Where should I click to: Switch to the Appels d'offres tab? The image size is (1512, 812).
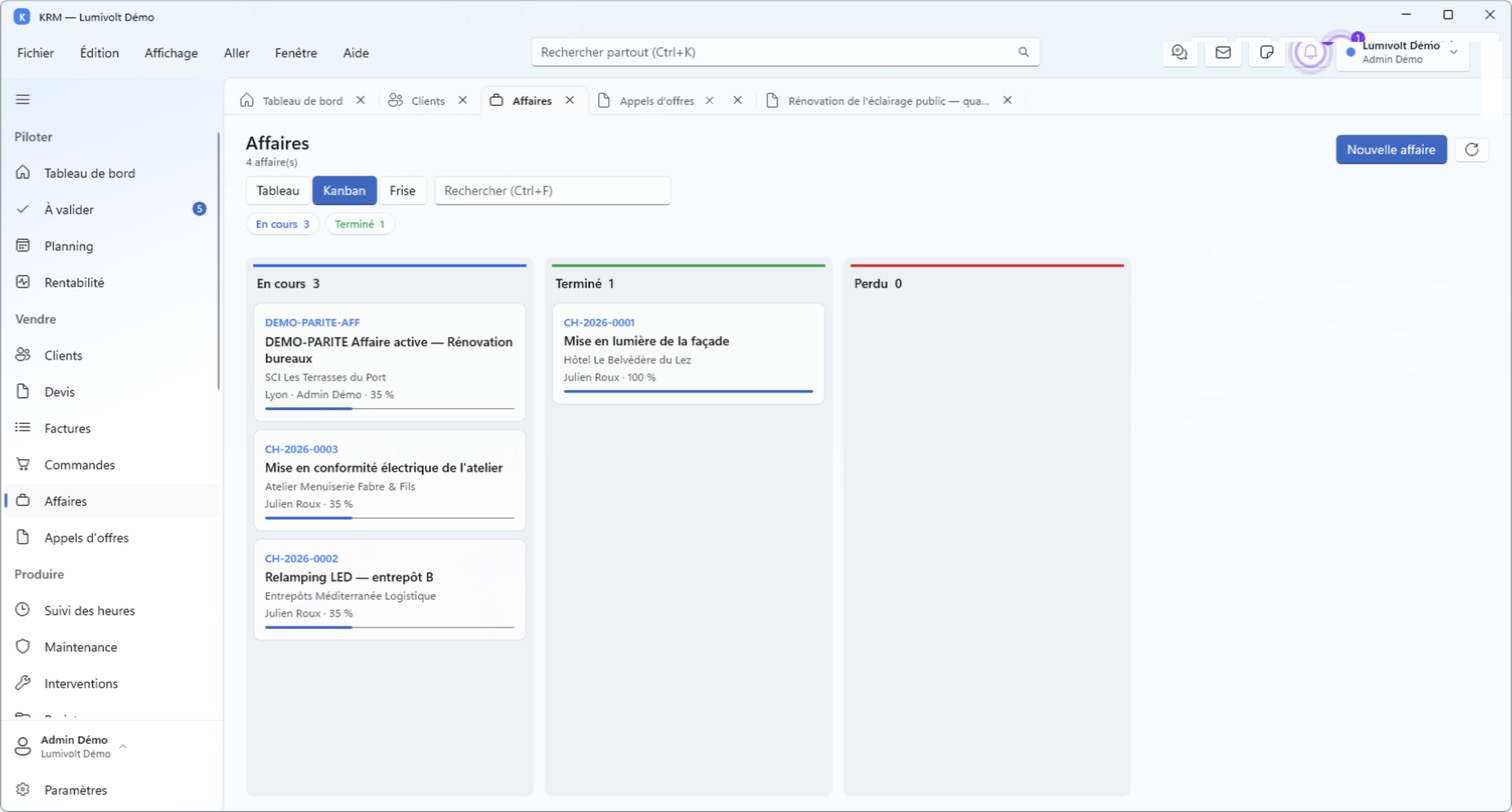656,100
